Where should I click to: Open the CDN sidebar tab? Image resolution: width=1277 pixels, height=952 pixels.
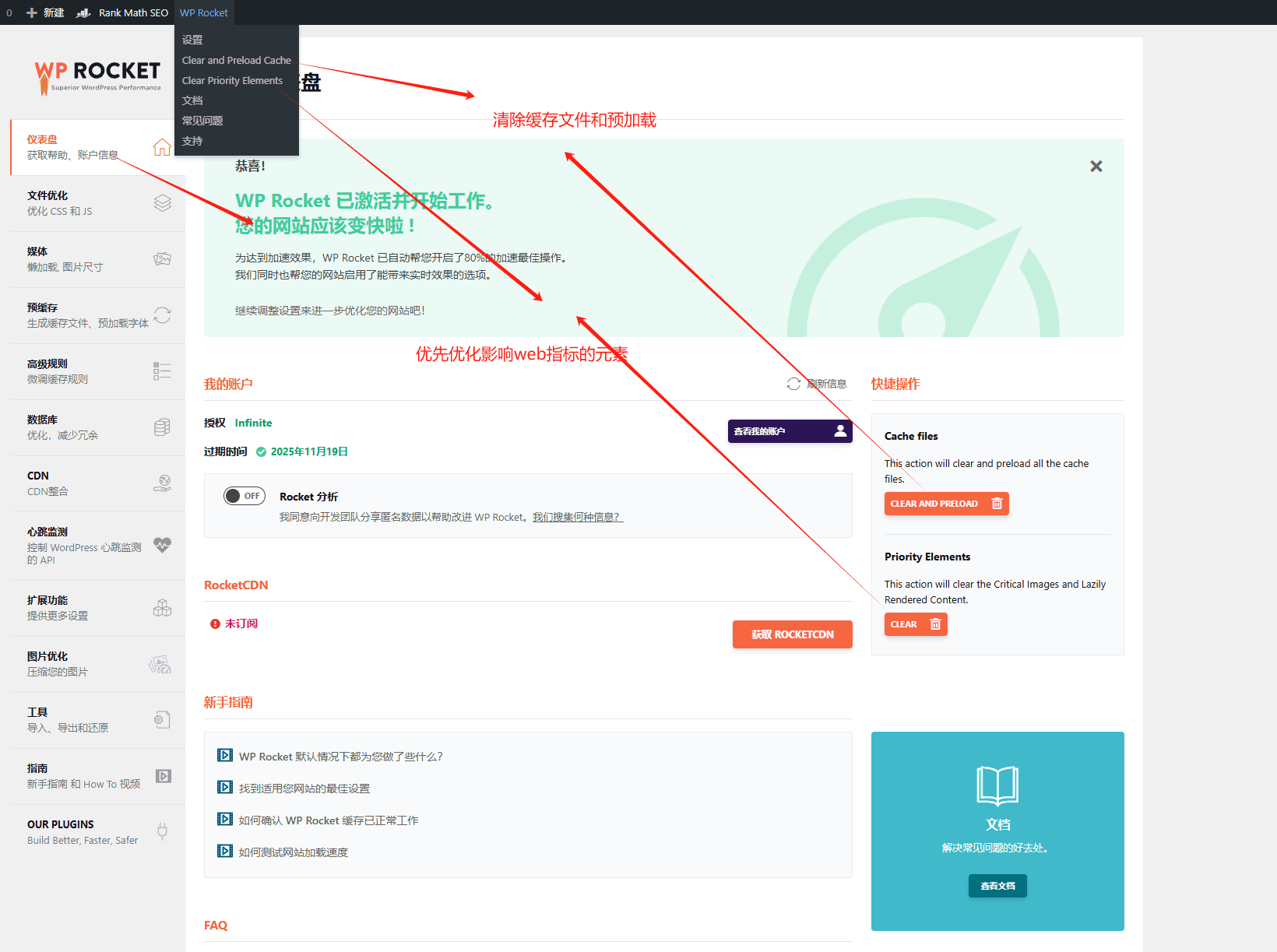(x=98, y=483)
